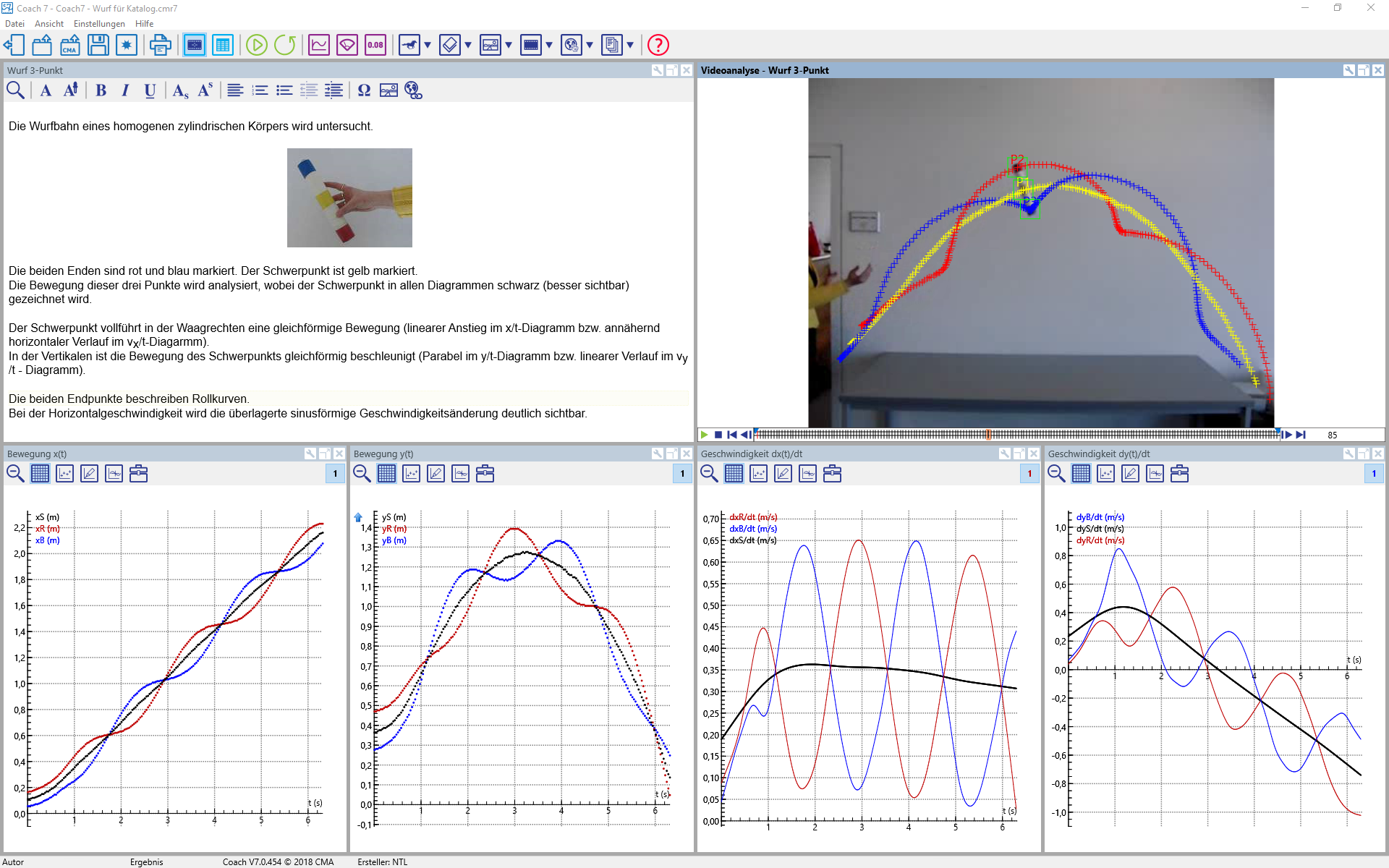Image resolution: width=1389 pixels, height=868 pixels.
Task: Click the Print icon in main toolbar
Action: coord(160,45)
